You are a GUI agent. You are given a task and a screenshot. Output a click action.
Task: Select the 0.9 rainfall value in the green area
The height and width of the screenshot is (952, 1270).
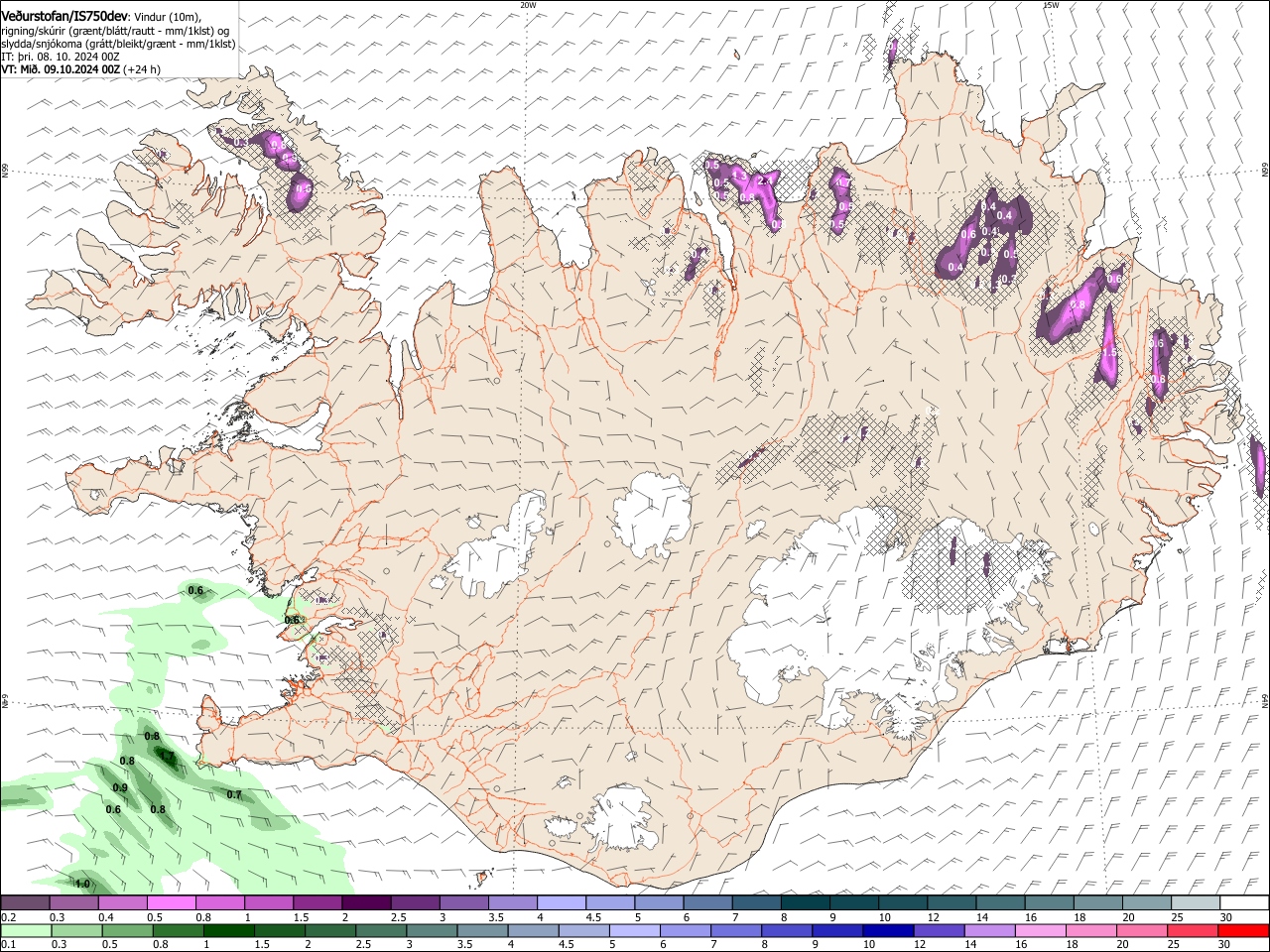click(120, 788)
